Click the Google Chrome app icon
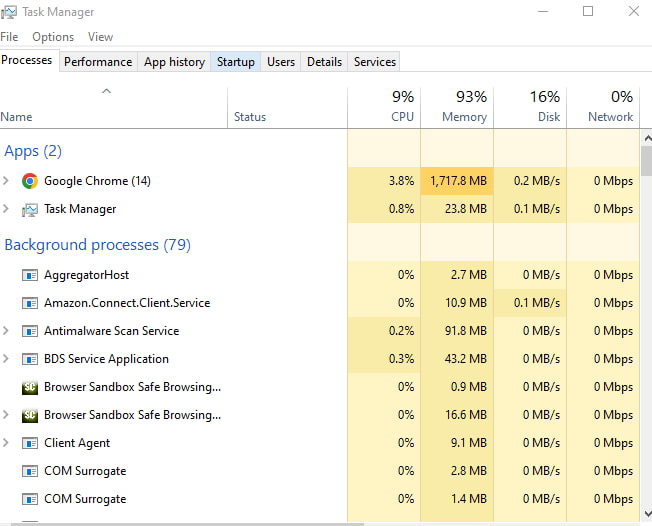The width and height of the screenshot is (652, 526). pyautogui.click(x=30, y=181)
